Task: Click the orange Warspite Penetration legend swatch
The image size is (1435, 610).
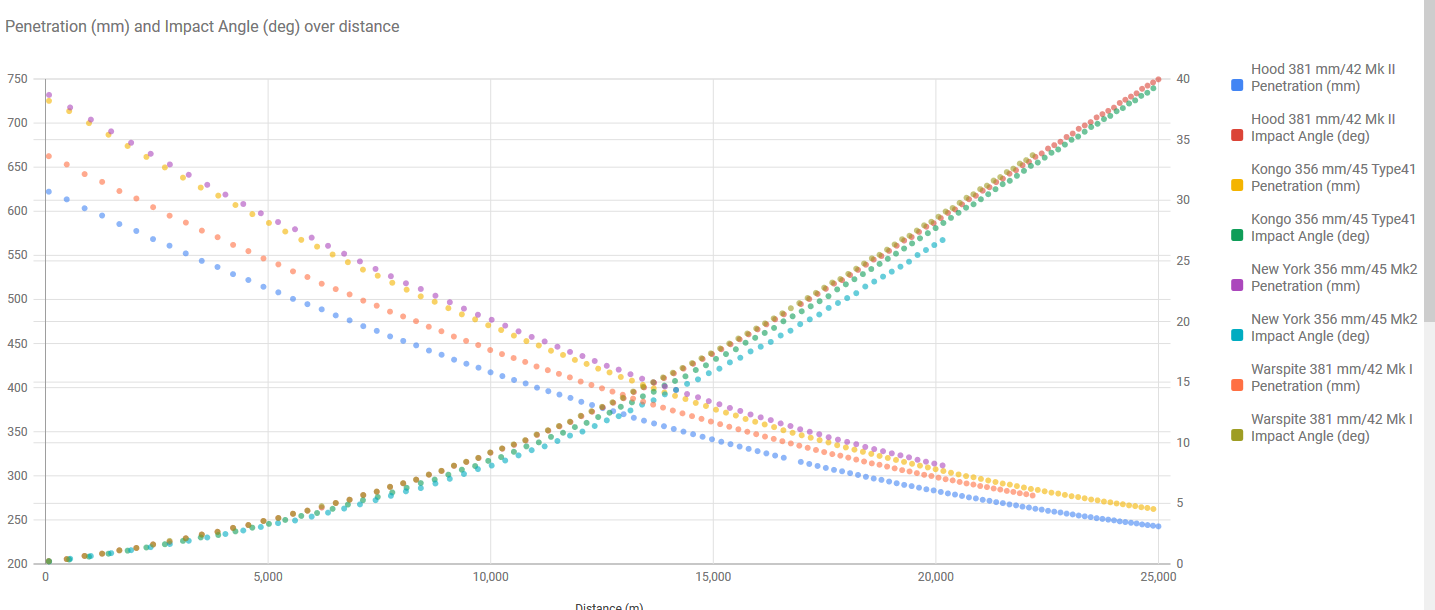Action: (1237, 386)
